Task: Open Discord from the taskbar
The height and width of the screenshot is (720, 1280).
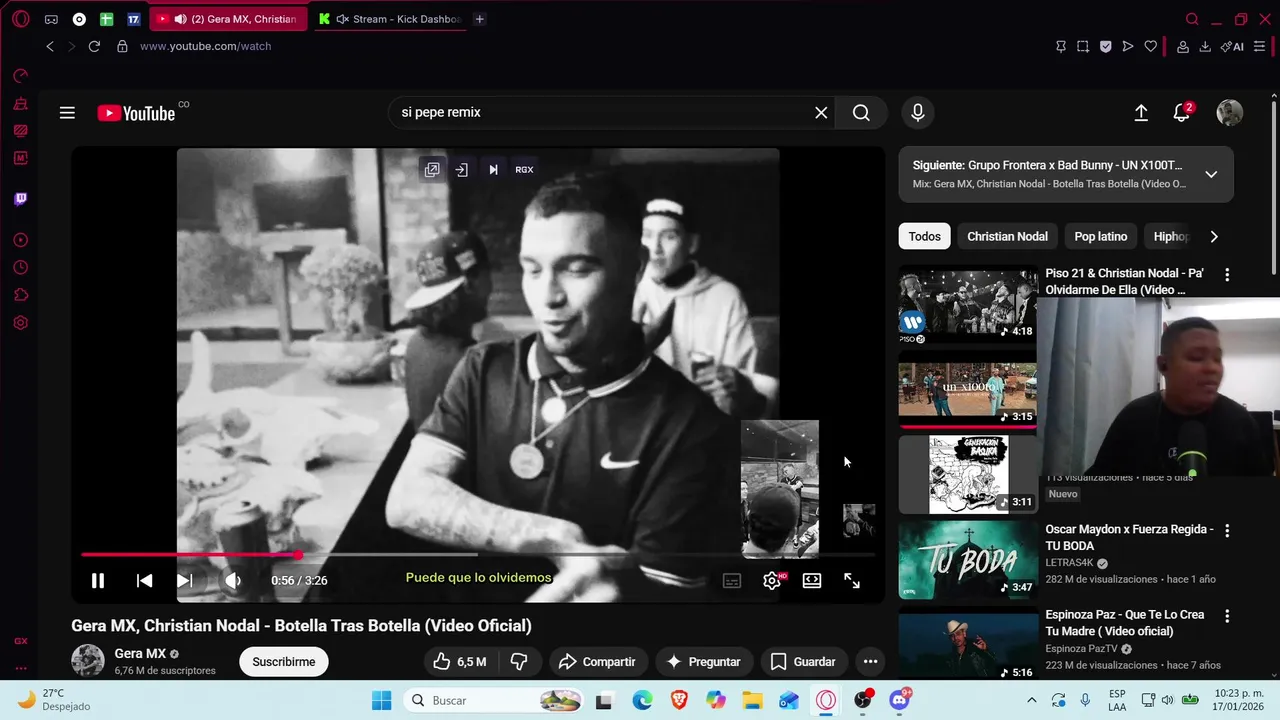Action: pos(900,701)
